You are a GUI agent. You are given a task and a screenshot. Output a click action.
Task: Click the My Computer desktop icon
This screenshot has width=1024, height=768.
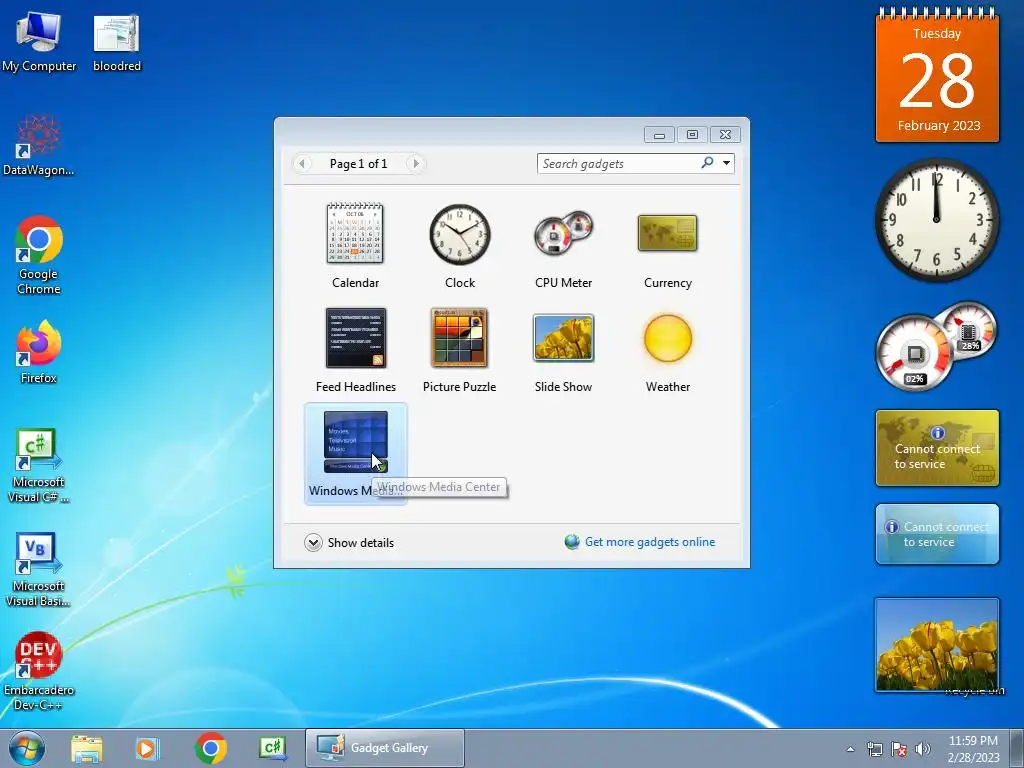[39, 41]
